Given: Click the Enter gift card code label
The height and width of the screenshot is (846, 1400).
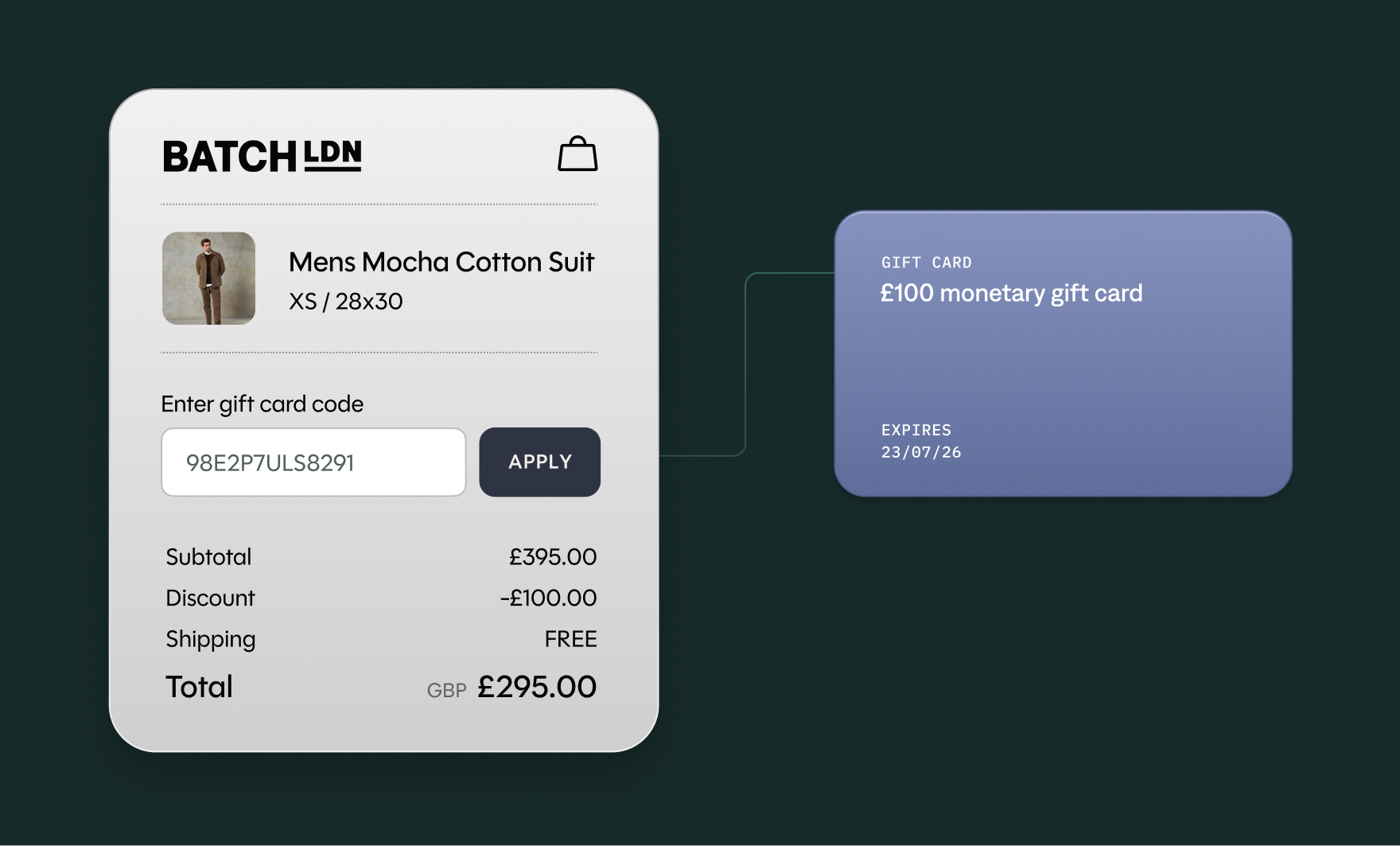Looking at the screenshot, I should click(x=262, y=404).
